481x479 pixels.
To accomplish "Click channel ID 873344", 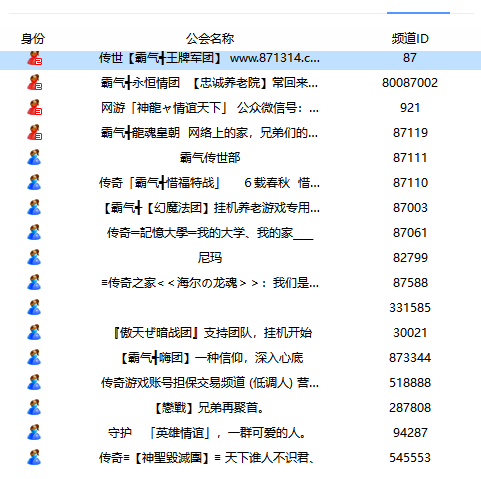I will (x=410, y=358).
